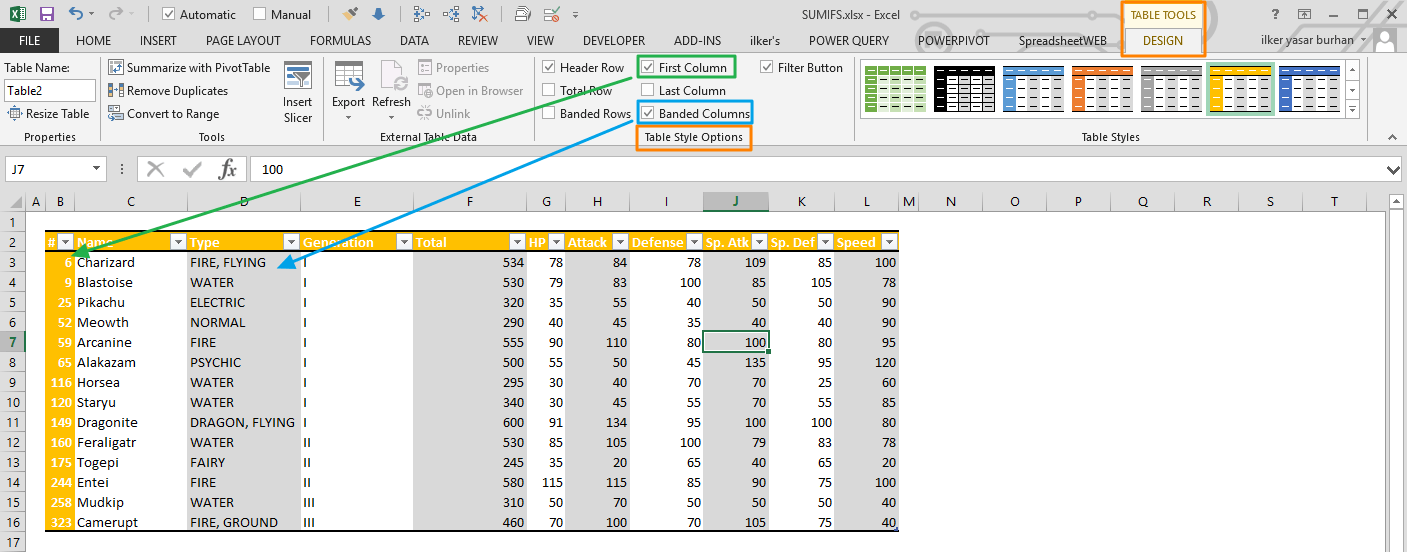Toggle the Filter Button checkbox

[x=767, y=68]
